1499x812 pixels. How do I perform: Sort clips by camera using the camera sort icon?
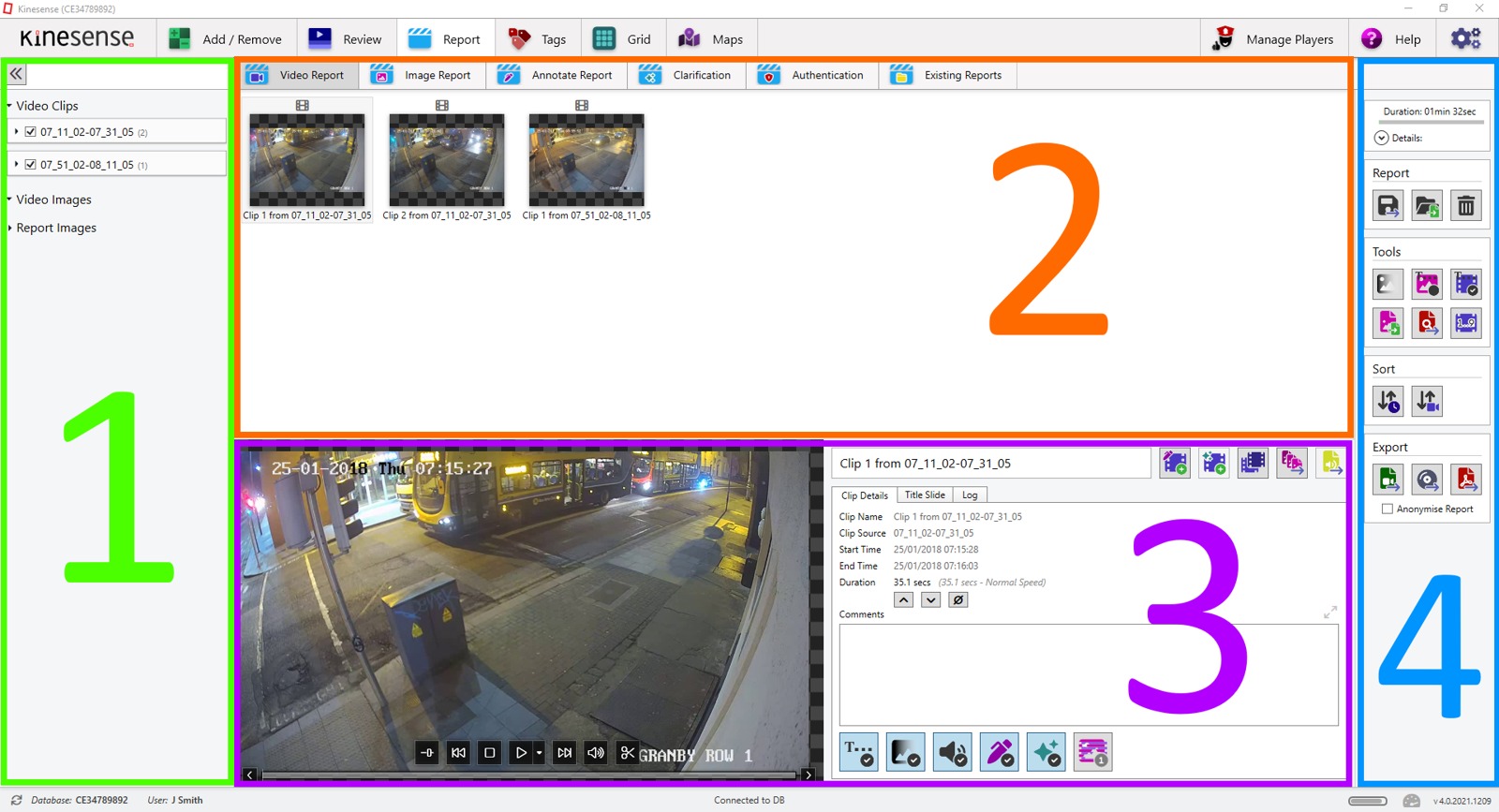click(1427, 401)
